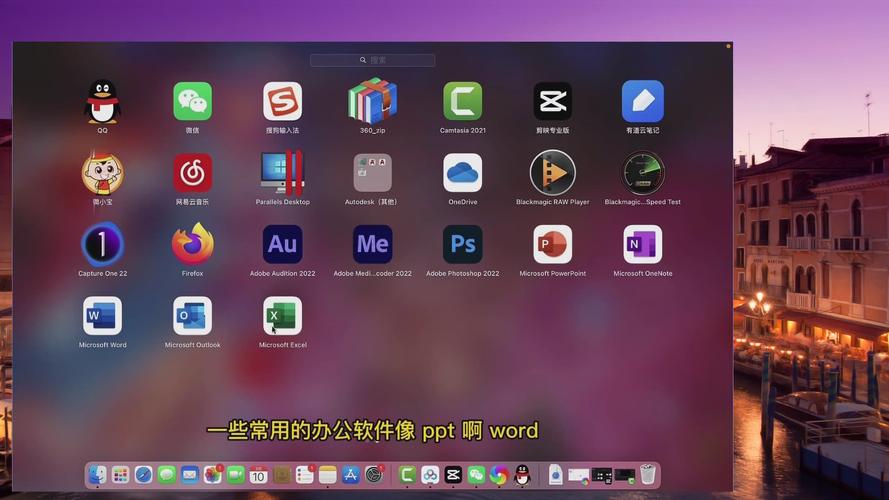The width and height of the screenshot is (889, 500).
Task: Open Photos in the Dock
Action: coord(213,475)
